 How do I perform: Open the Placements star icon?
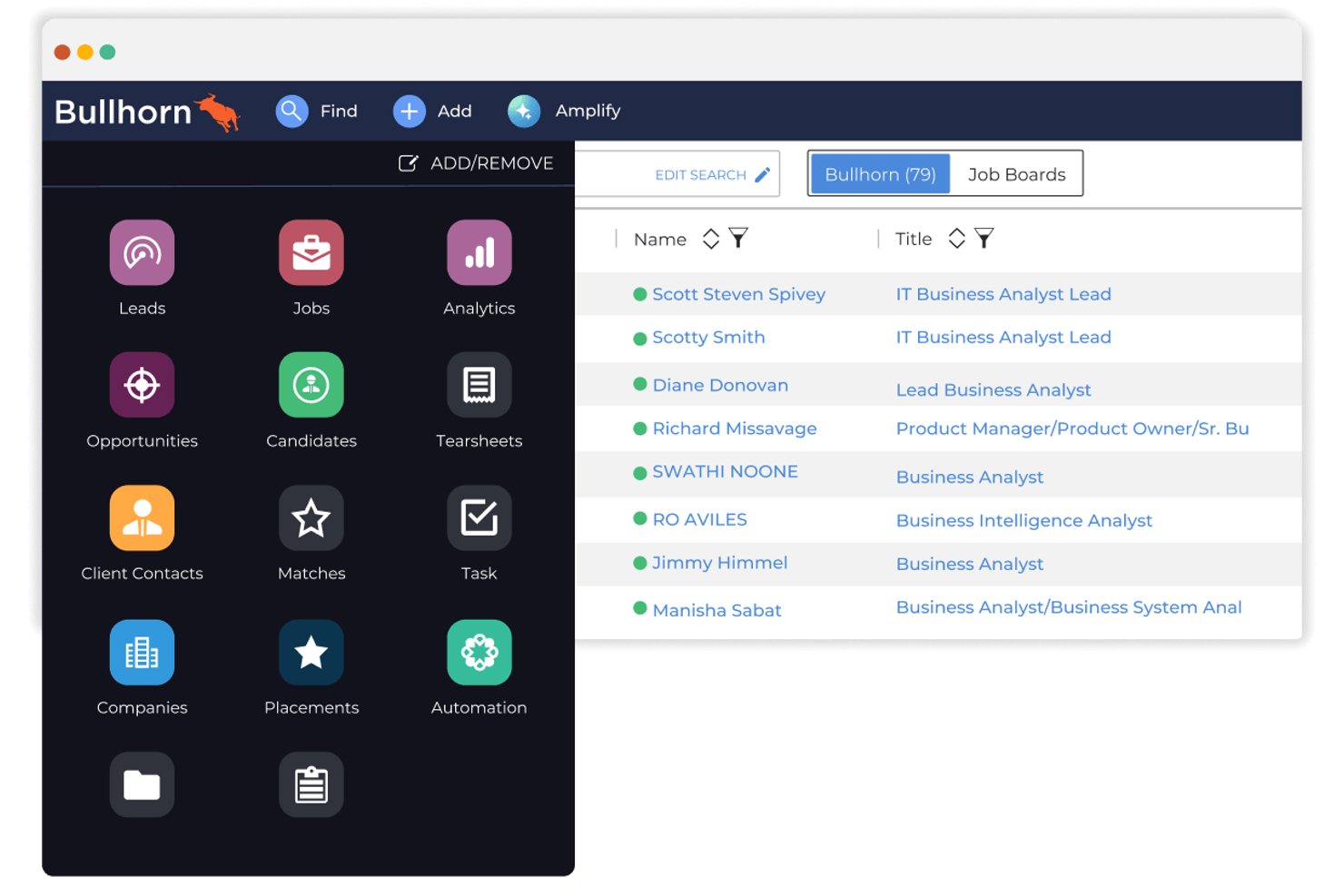tap(311, 652)
